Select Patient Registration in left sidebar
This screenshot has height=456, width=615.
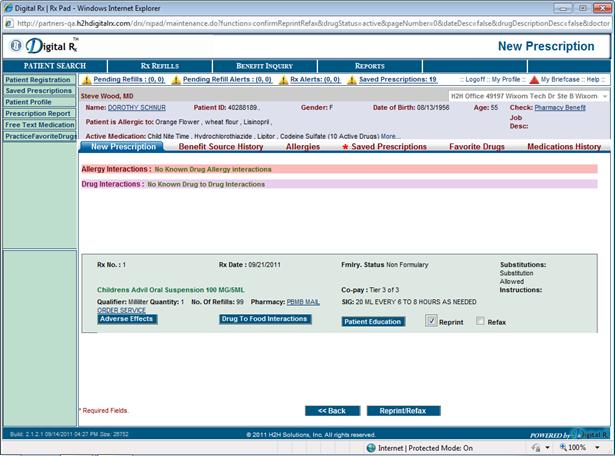tap(37, 80)
